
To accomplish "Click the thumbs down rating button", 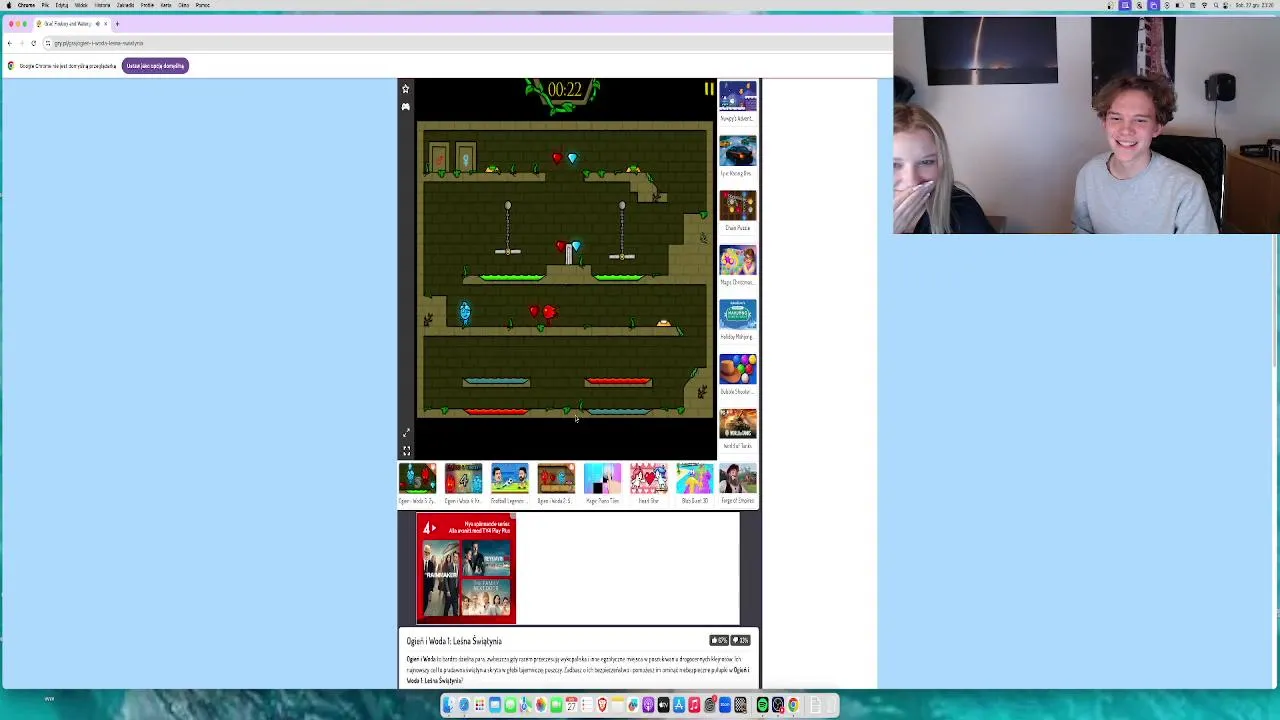I will [x=741, y=640].
